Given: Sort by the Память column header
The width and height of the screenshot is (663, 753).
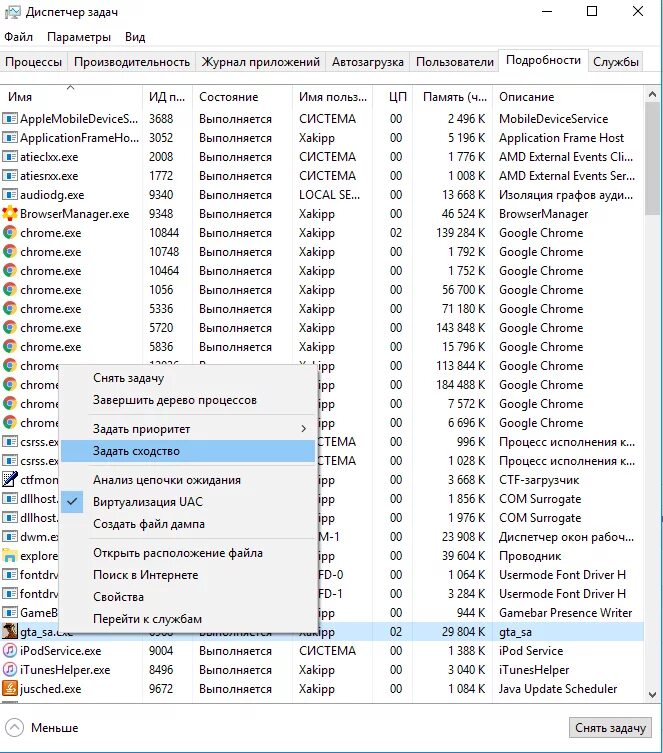Looking at the screenshot, I should (453, 97).
